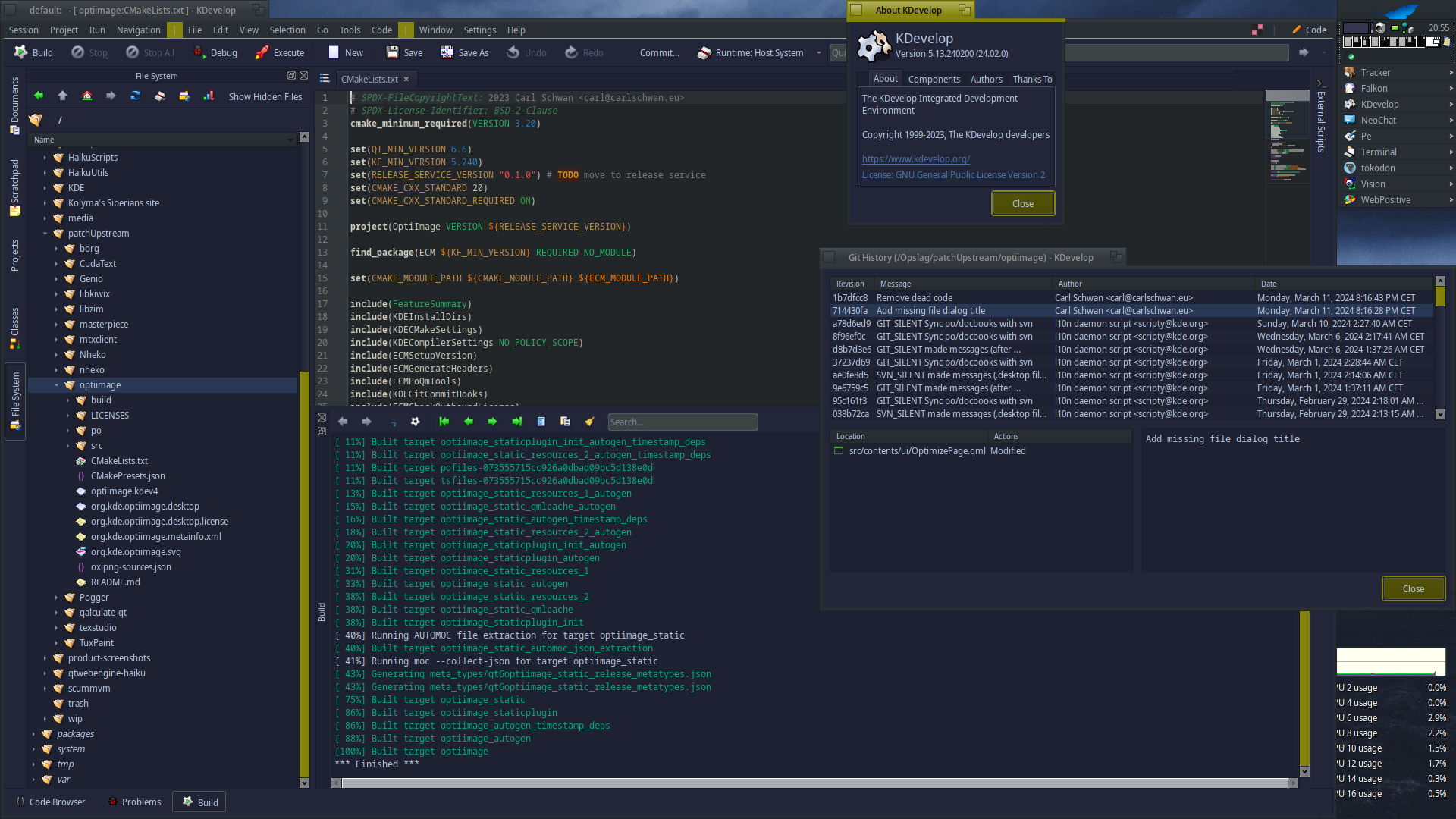Click the copy icon in Build output toolbar
Screen dimensions: 1456x819
coord(565,422)
